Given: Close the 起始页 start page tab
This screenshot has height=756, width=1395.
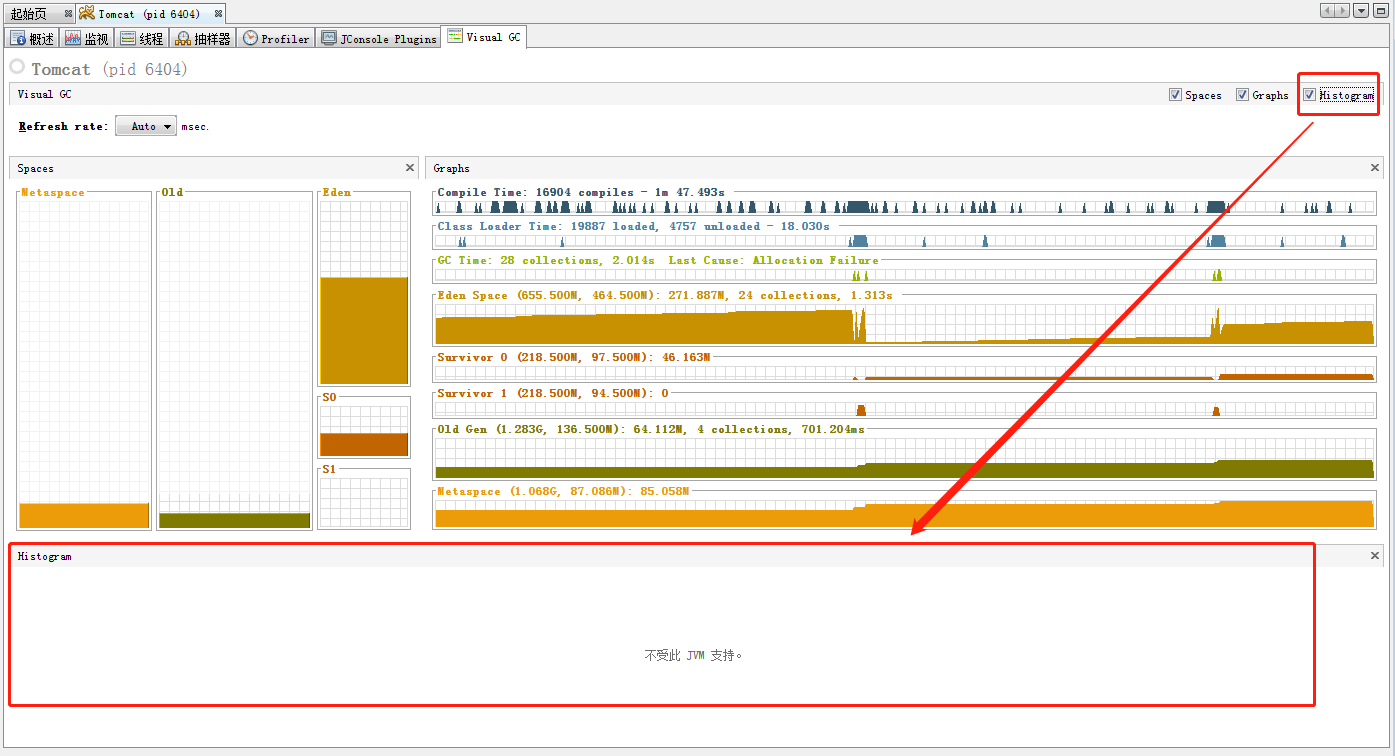Looking at the screenshot, I should coord(68,14).
